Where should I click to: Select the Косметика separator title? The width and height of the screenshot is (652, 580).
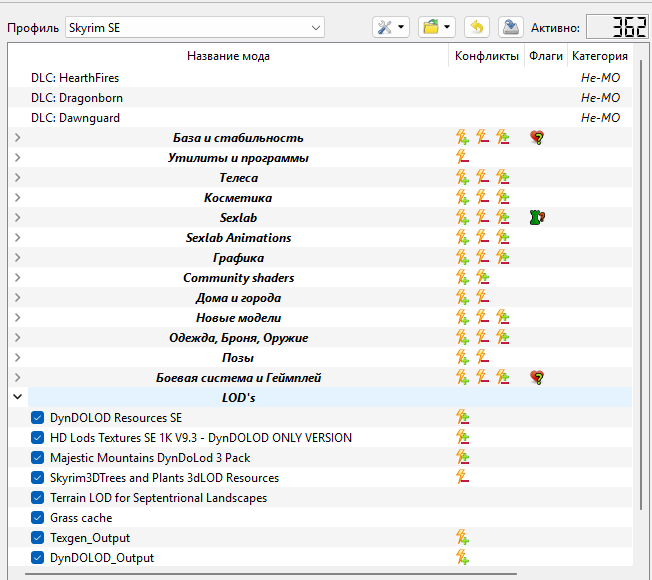click(x=238, y=198)
